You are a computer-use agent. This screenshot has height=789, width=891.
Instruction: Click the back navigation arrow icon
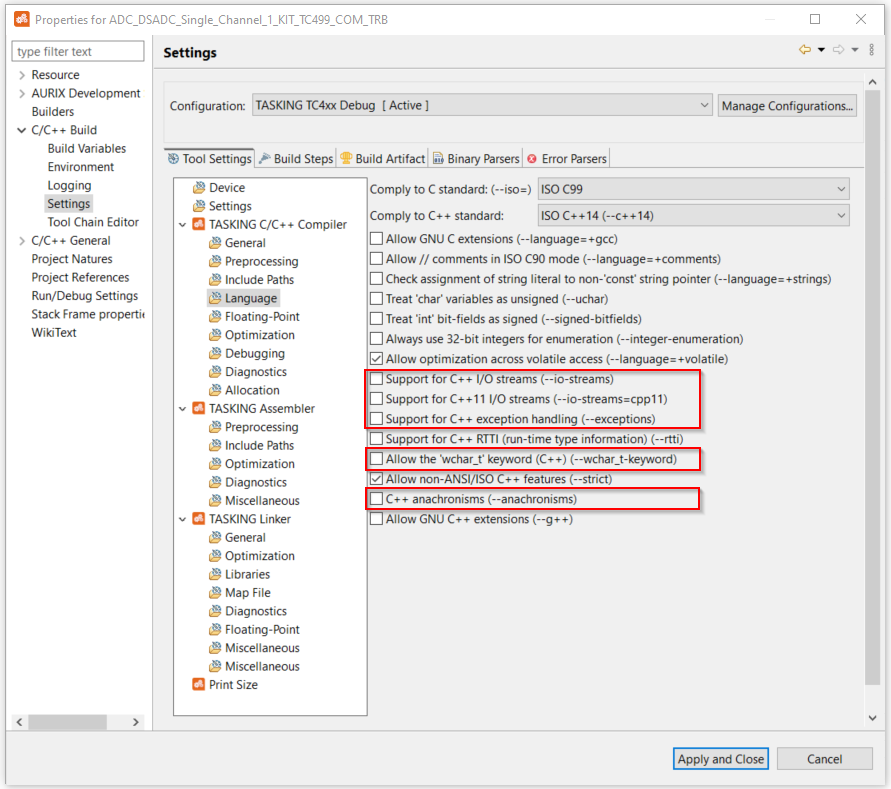(805, 50)
